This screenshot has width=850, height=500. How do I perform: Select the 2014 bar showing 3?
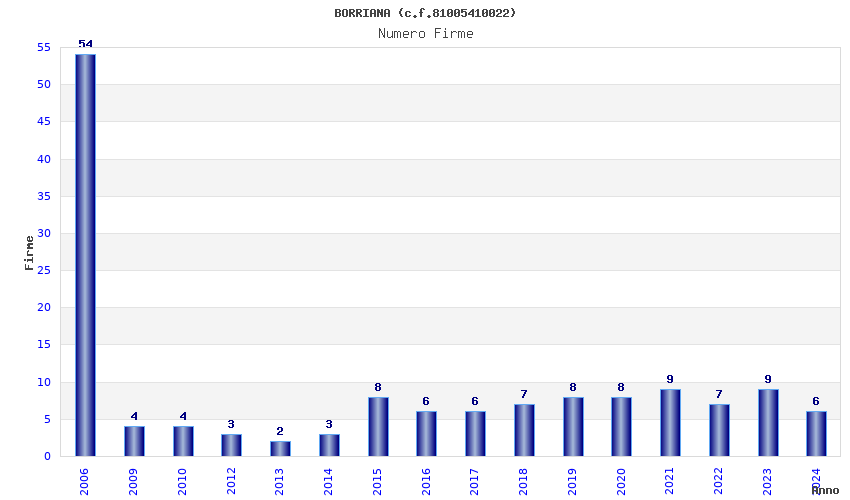coord(329,445)
